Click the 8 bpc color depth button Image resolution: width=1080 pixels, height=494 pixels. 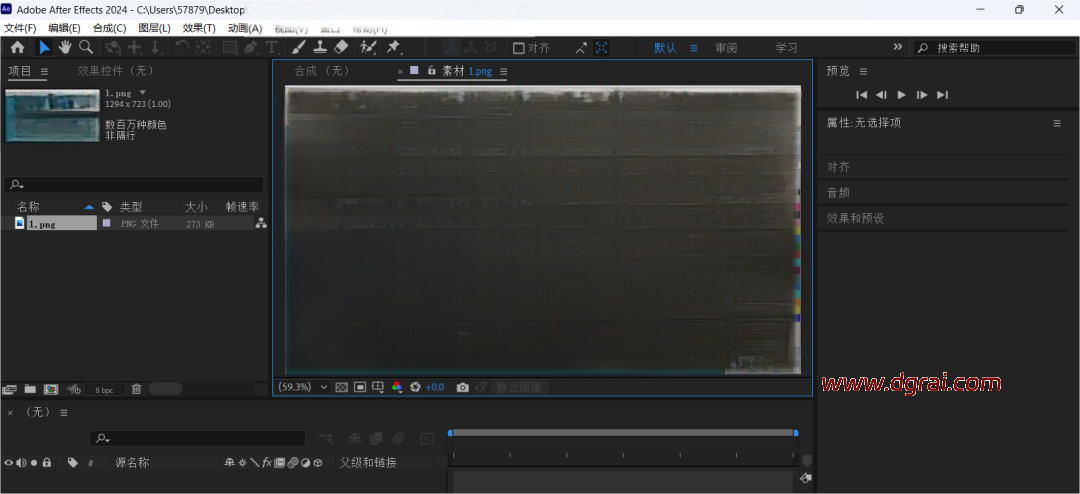103,389
